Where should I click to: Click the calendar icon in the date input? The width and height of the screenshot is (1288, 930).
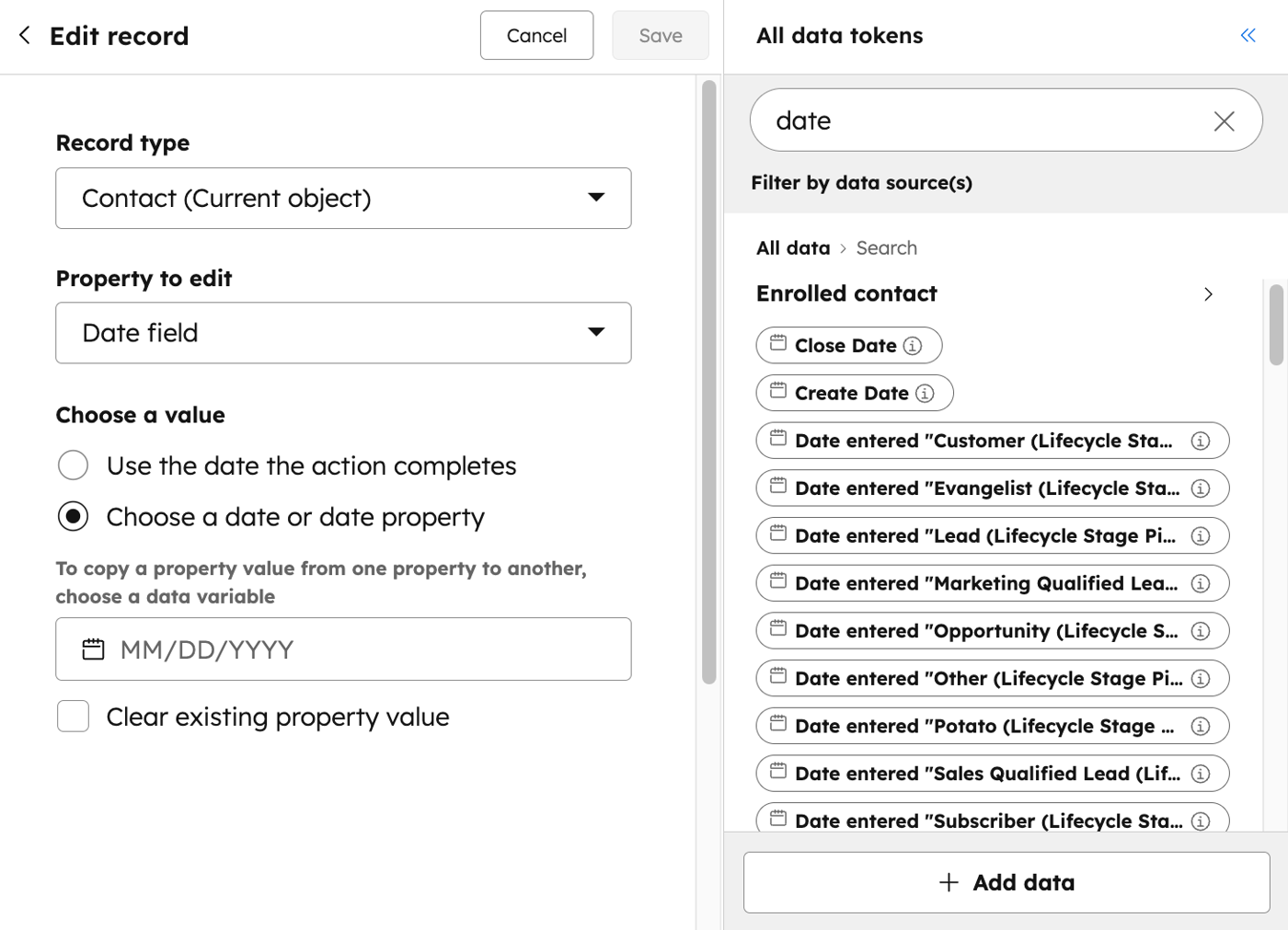tap(94, 649)
